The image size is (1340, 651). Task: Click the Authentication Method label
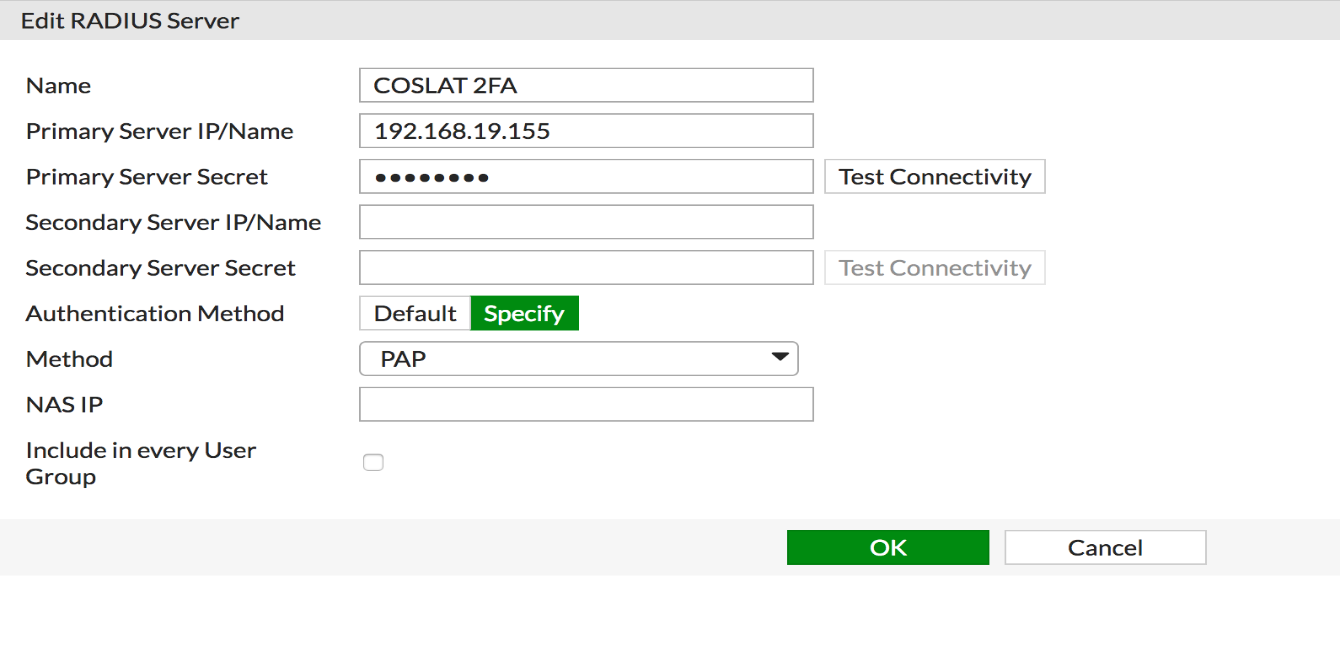[155, 313]
